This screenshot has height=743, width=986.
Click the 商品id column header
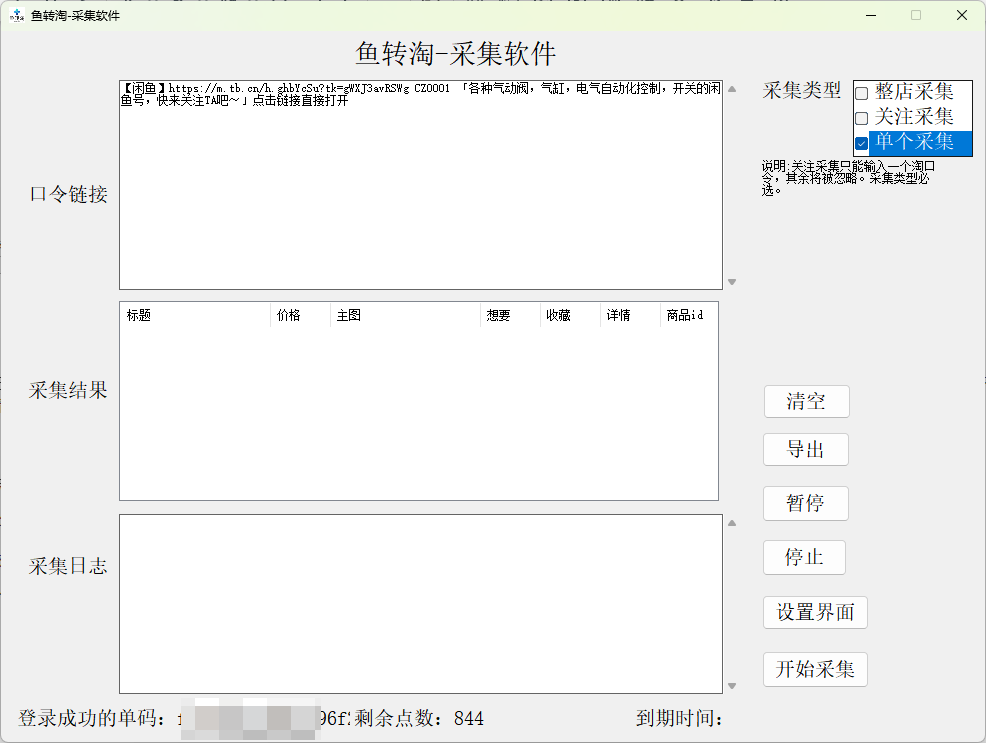click(689, 315)
